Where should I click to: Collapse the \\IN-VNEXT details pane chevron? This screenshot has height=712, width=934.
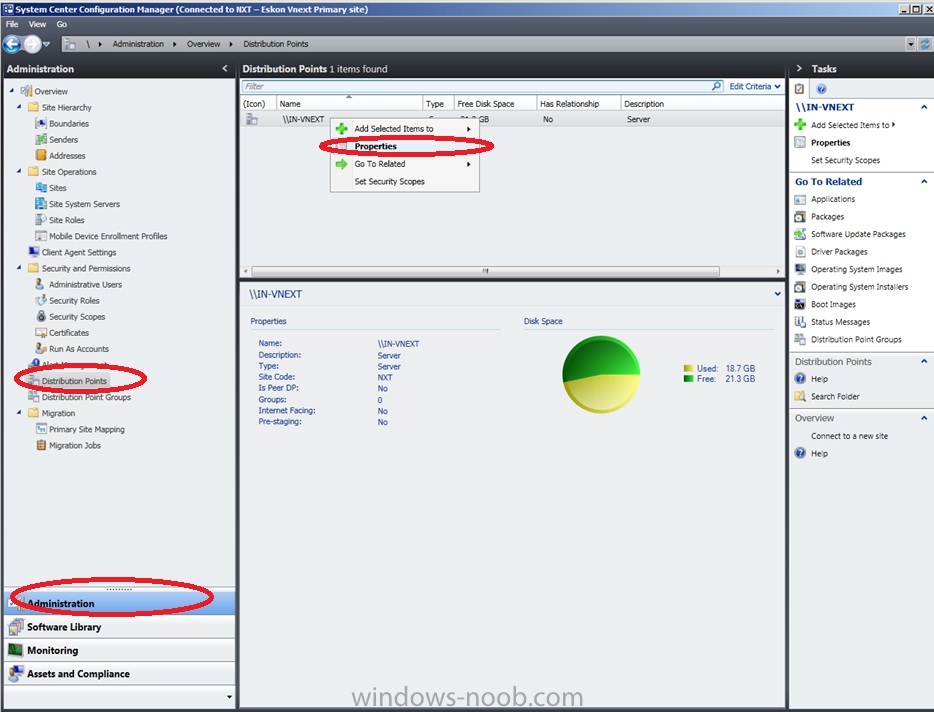(x=777, y=294)
